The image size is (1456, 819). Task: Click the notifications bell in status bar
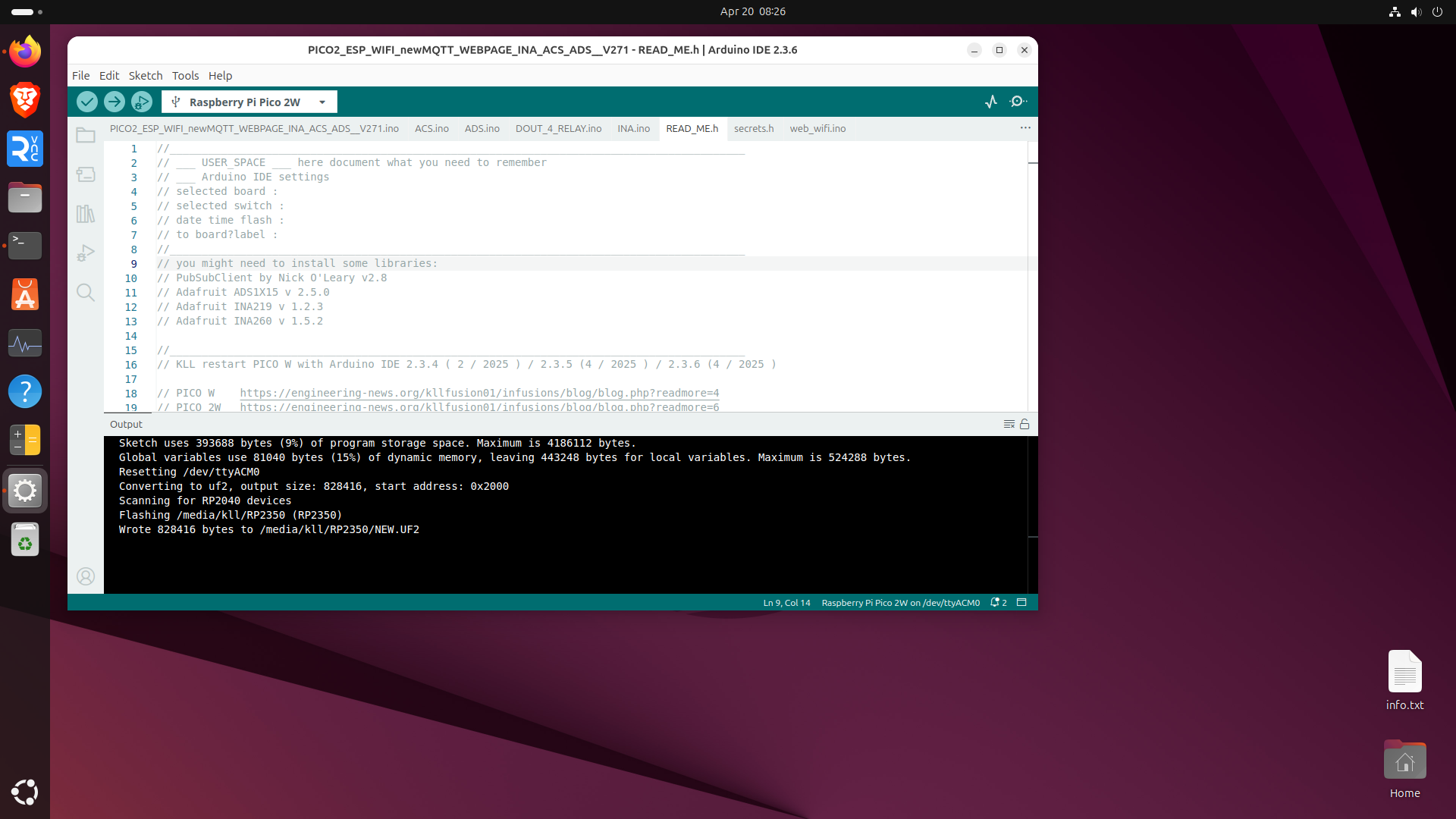[998, 603]
